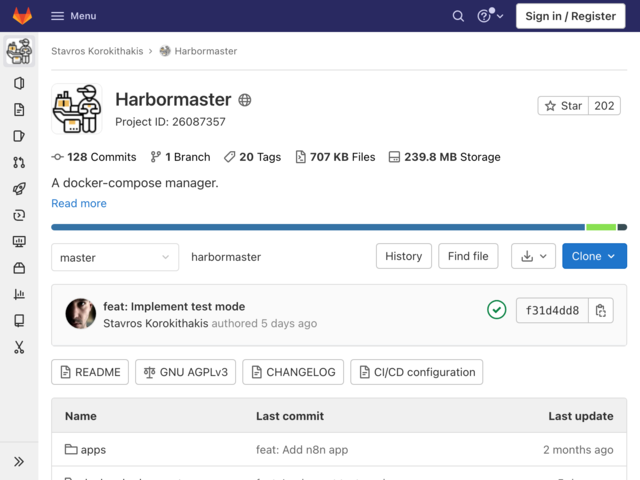Image resolution: width=640 pixels, height=480 pixels.
Task: Click blue segment of language bar
Action: 318,227
